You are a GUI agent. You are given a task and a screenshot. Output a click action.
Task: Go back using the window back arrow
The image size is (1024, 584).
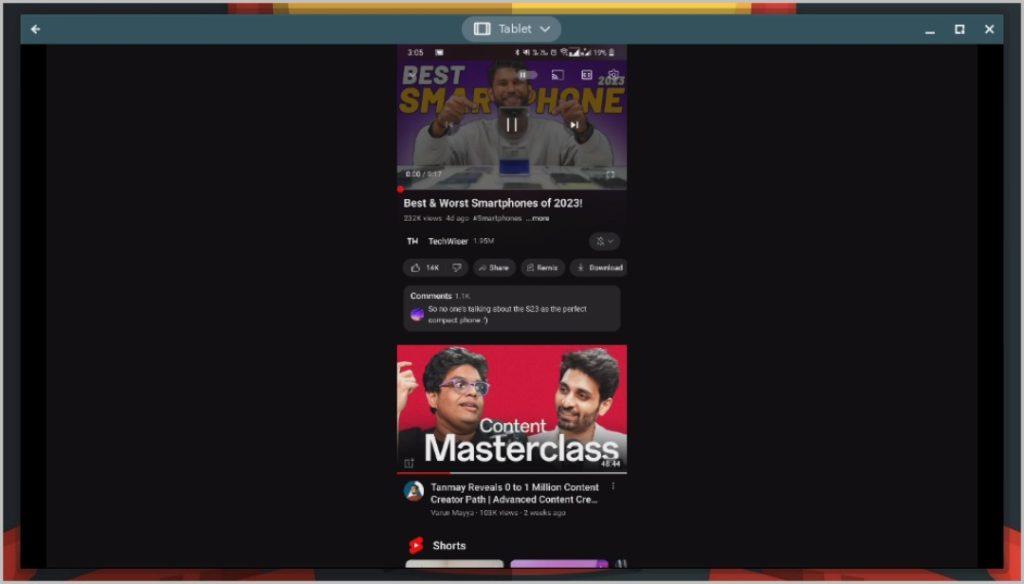[x=35, y=29]
